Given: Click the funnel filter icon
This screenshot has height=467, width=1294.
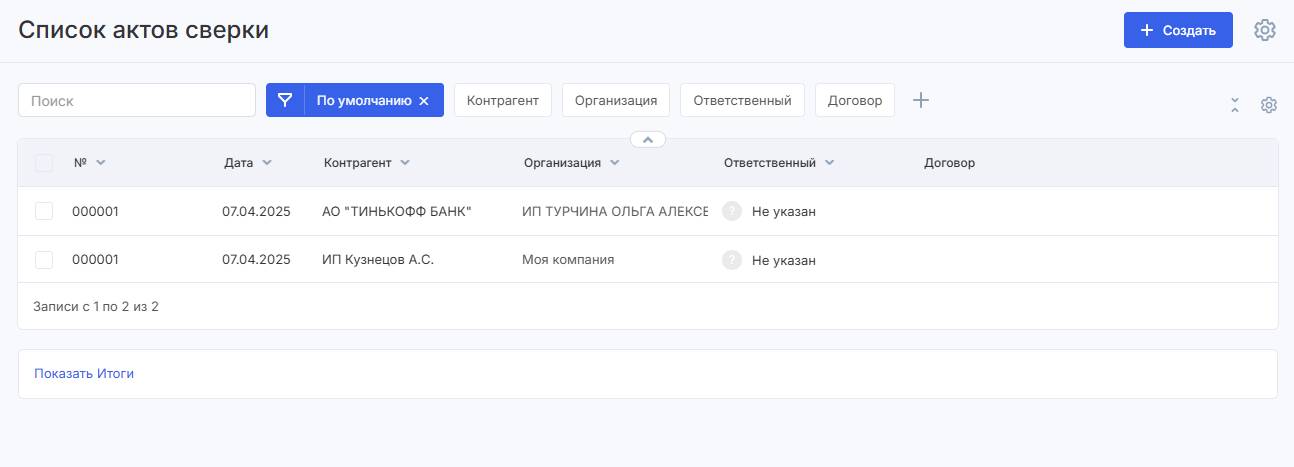Looking at the screenshot, I should click(x=285, y=100).
